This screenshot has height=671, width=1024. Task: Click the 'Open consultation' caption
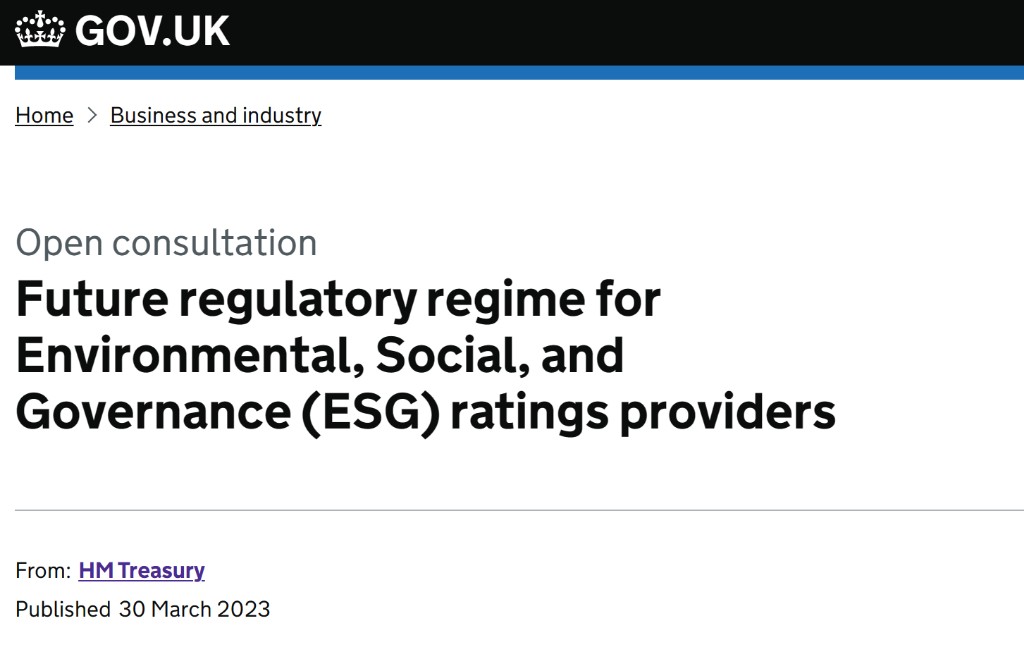166,243
